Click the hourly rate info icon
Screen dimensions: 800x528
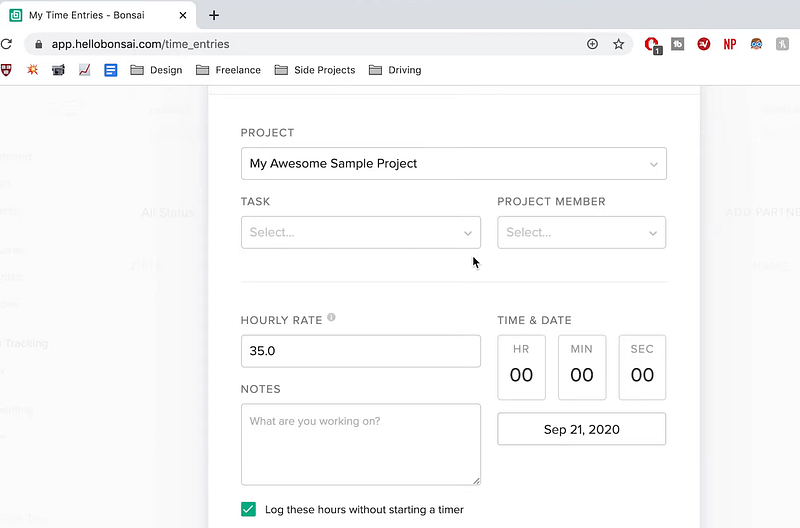coord(331,318)
